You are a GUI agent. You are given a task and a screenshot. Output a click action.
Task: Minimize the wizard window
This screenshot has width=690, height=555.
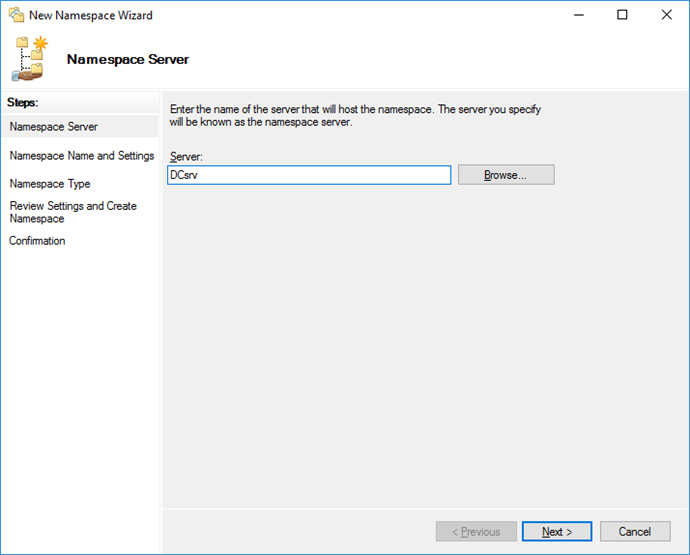[x=579, y=15]
